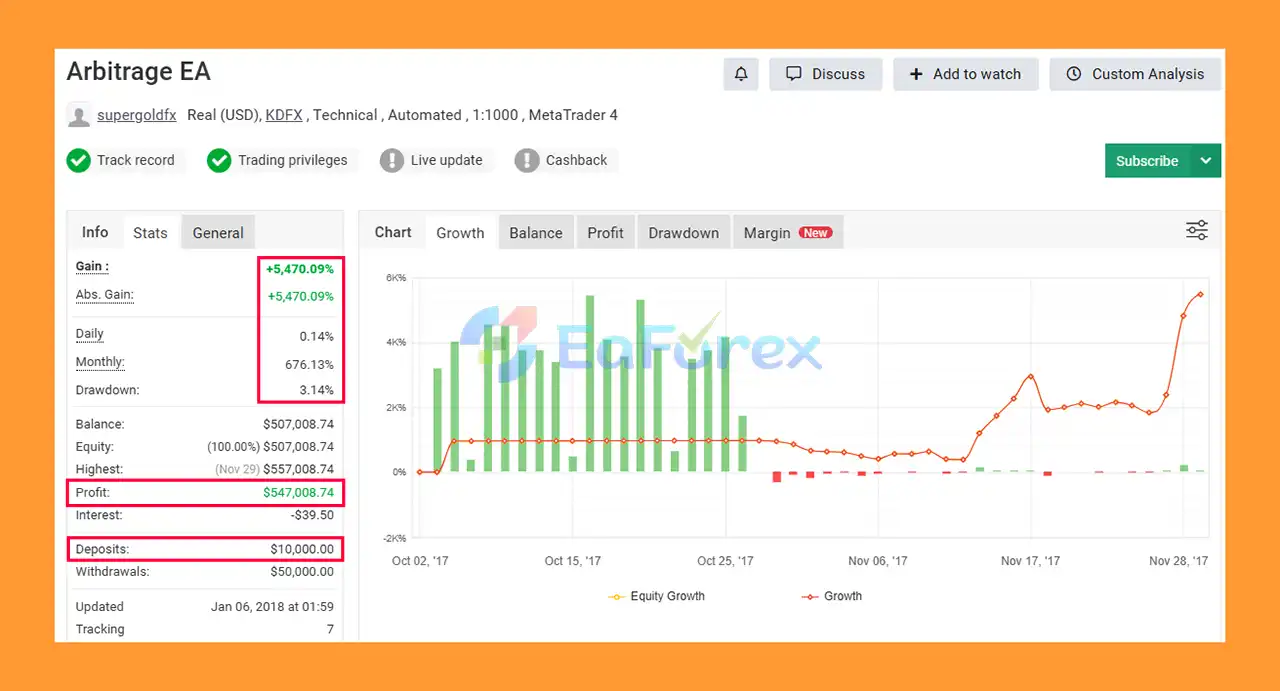Click the Track record green checkmark icon
1280x691 pixels.
coord(79,160)
